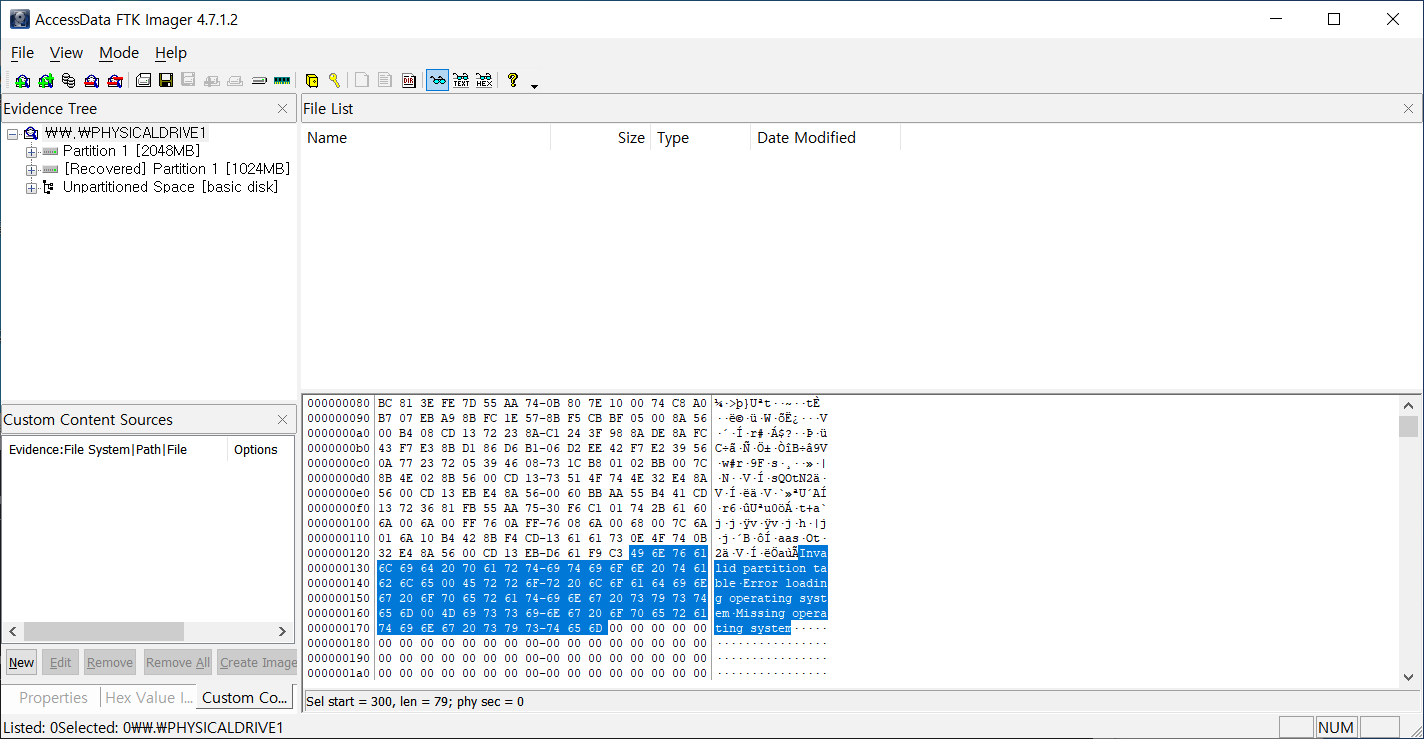Click the disabled Edit button
Viewport: 1424px width, 739px height.
[61, 662]
